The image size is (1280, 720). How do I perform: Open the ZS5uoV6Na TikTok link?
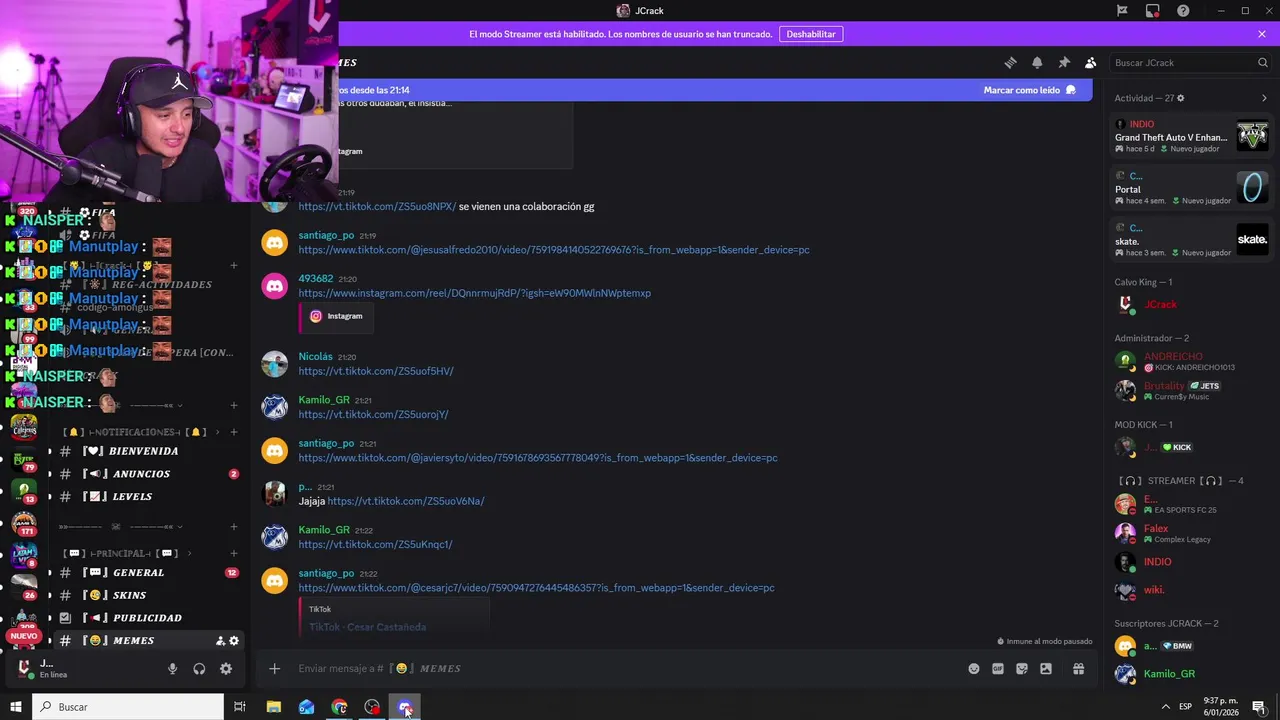pyautogui.click(x=406, y=501)
